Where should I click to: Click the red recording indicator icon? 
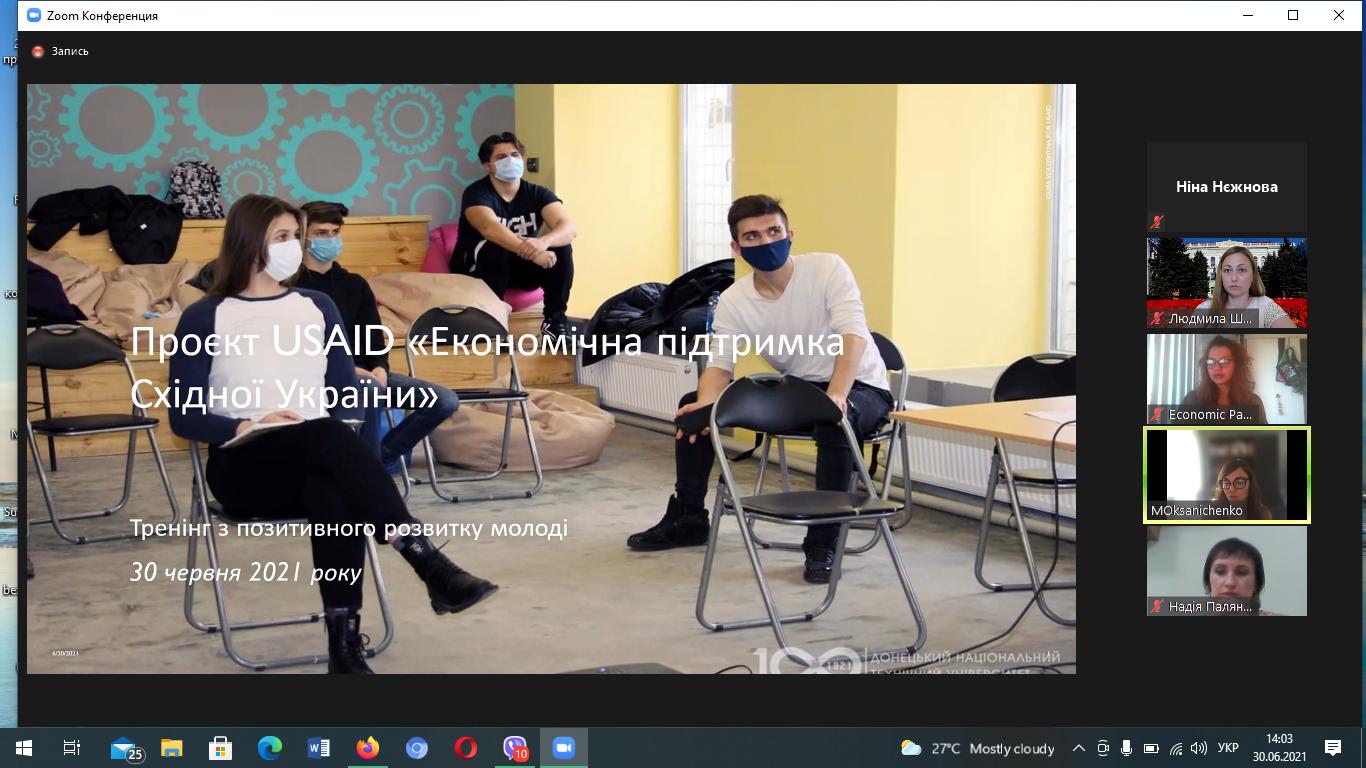pos(38,51)
